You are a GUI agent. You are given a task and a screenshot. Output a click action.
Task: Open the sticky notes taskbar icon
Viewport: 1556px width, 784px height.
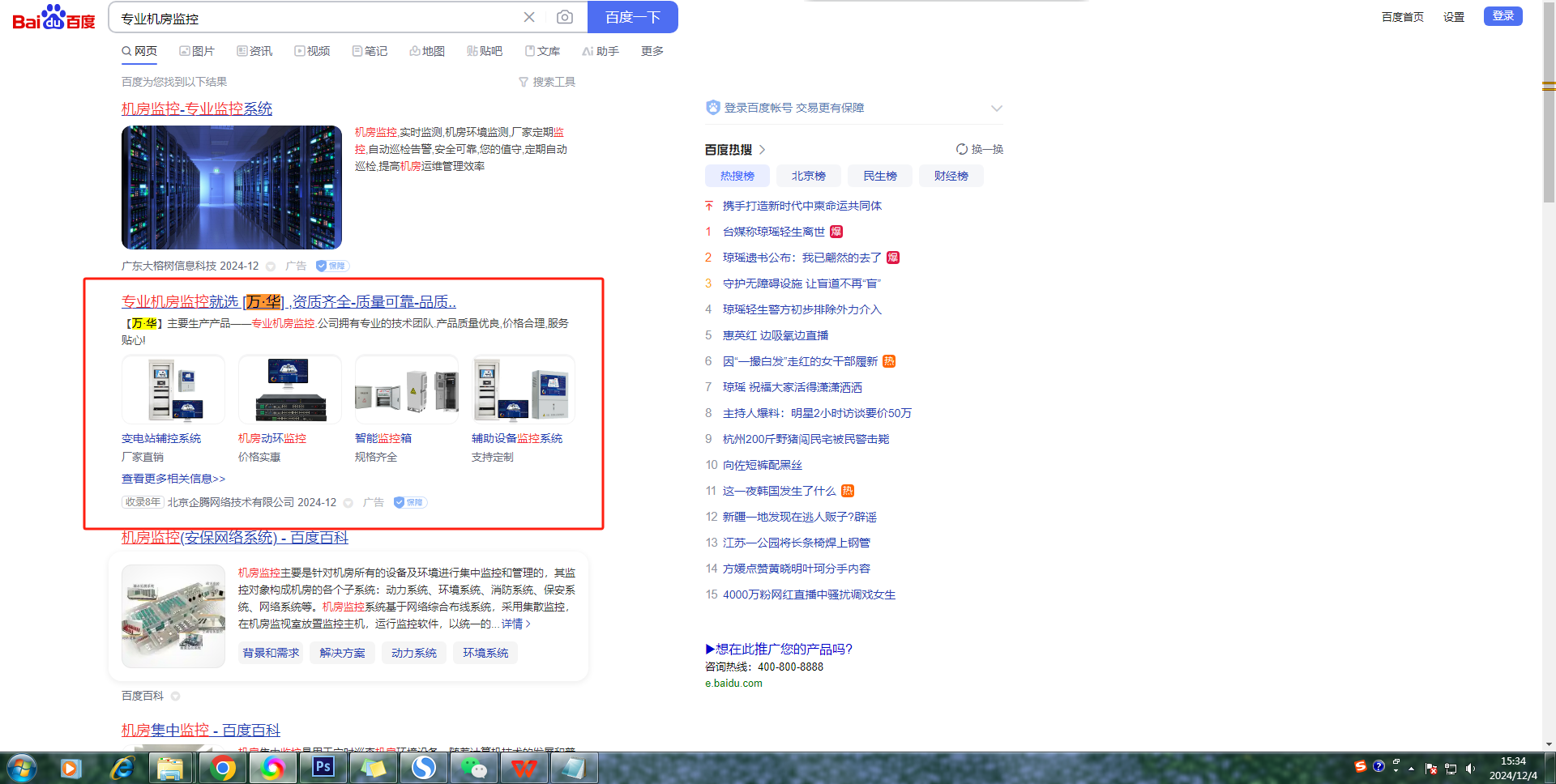click(373, 768)
